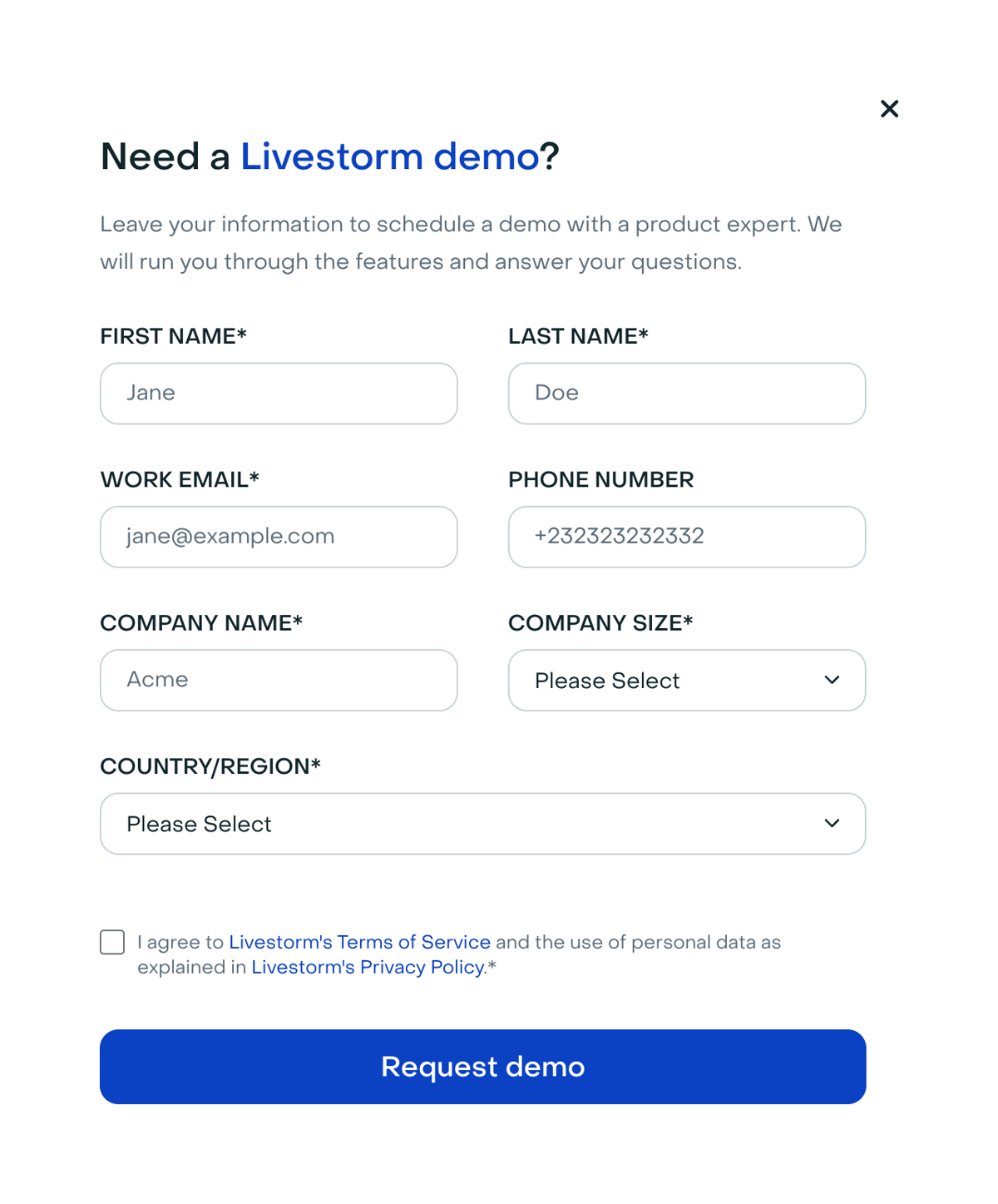The width and height of the screenshot is (998, 1204).
Task: Click the FIRST NAME label
Action: 172,336
